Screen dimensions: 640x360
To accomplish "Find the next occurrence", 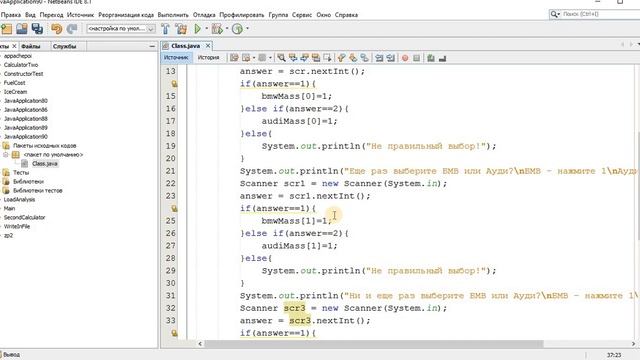I will point(304,58).
